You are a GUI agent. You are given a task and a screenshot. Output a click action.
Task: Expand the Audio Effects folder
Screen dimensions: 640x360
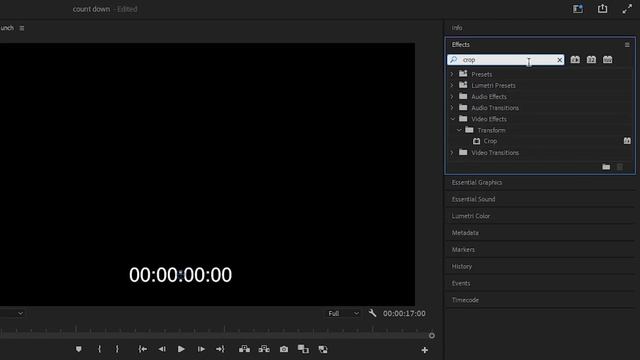click(452, 97)
